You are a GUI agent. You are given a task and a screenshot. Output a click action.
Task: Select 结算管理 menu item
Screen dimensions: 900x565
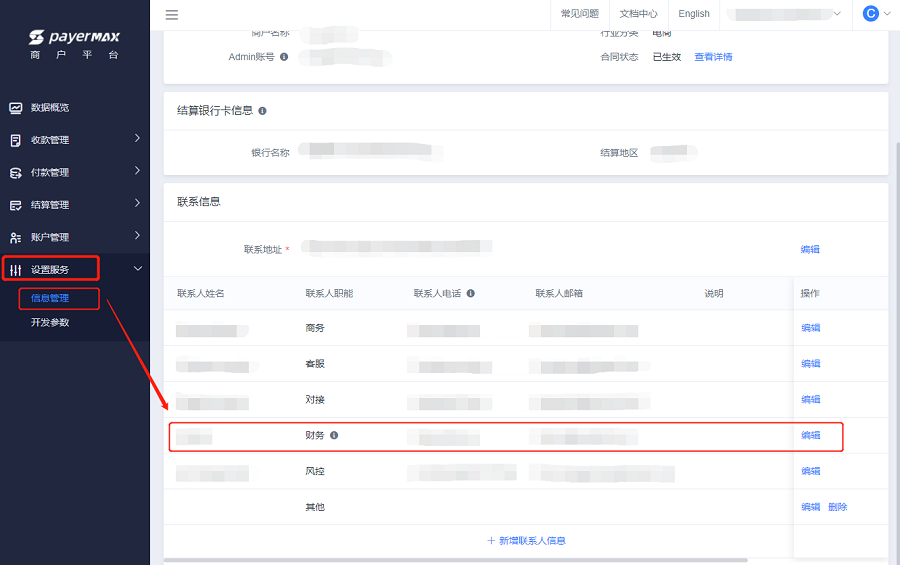pos(50,205)
